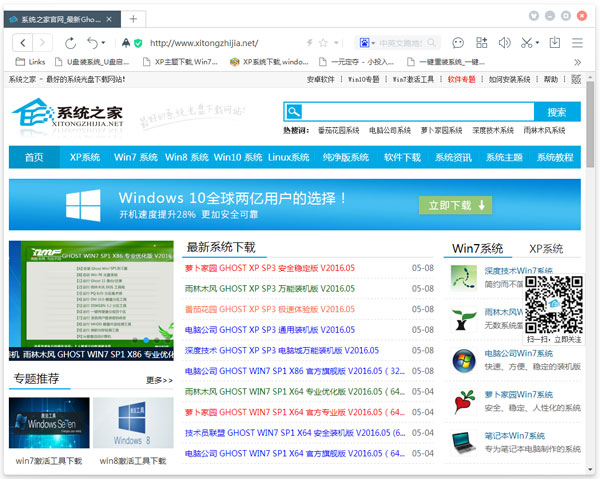Open the U盘装系统 bookmark
This screenshot has height=479, width=600.
(x=92, y=62)
